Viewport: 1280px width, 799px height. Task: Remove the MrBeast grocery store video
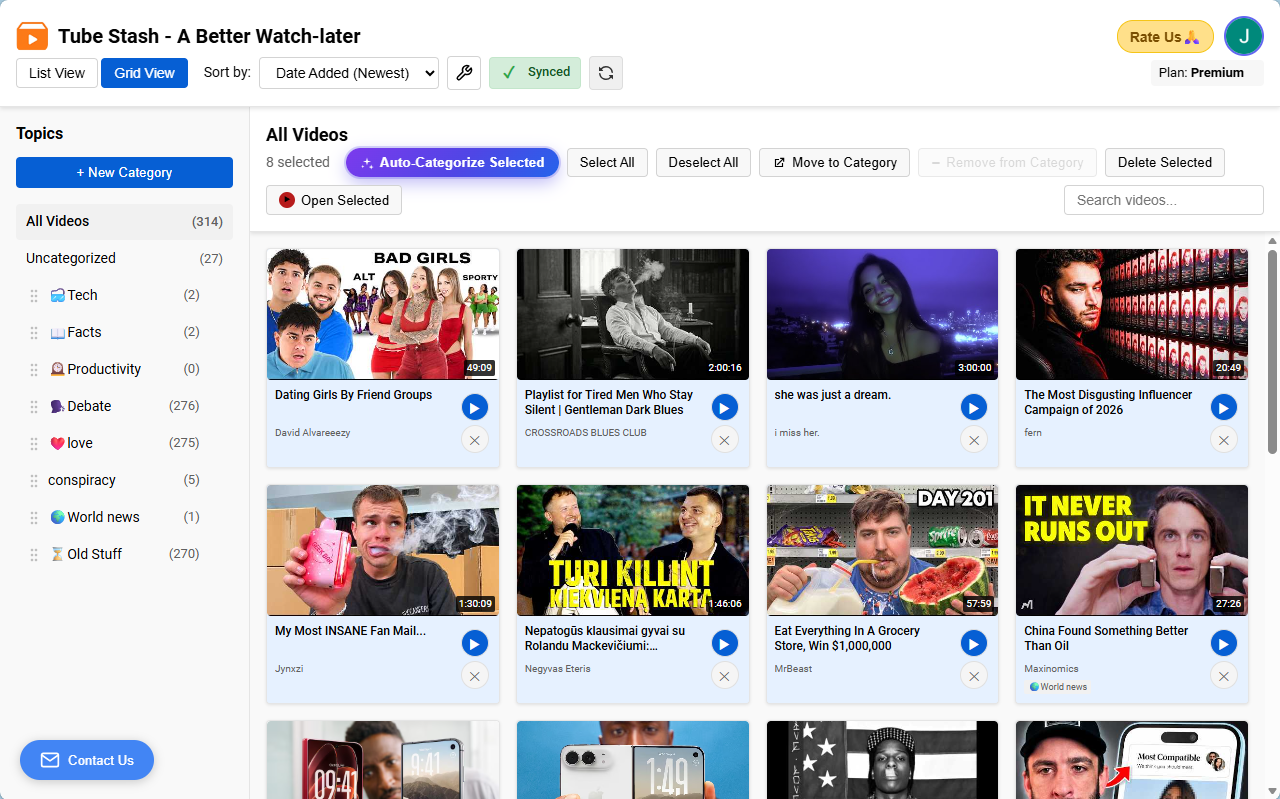974,676
